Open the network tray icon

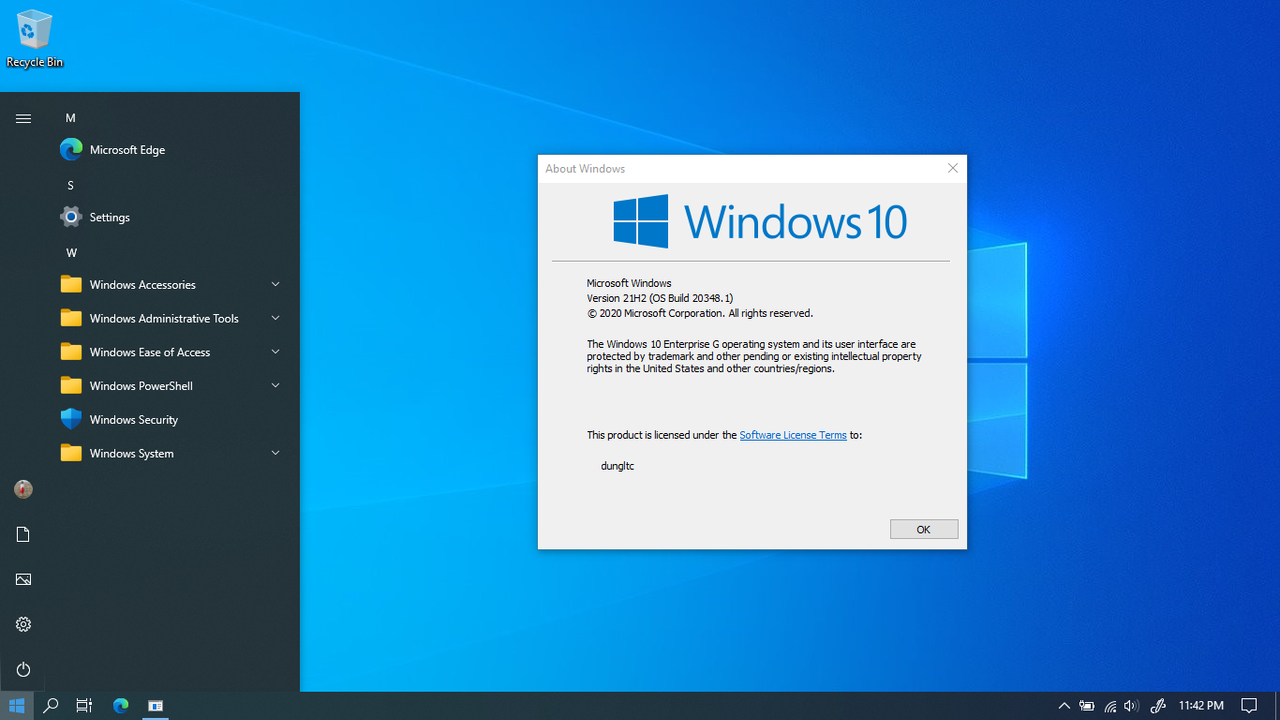pyautogui.click(x=1110, y=706)
